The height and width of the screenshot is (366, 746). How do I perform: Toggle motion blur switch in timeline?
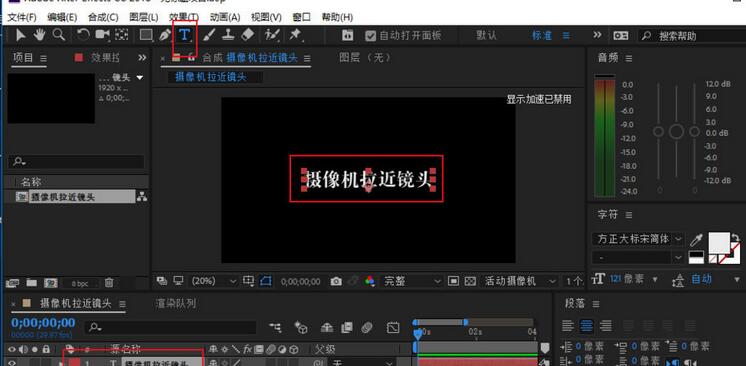click(366, 327)
